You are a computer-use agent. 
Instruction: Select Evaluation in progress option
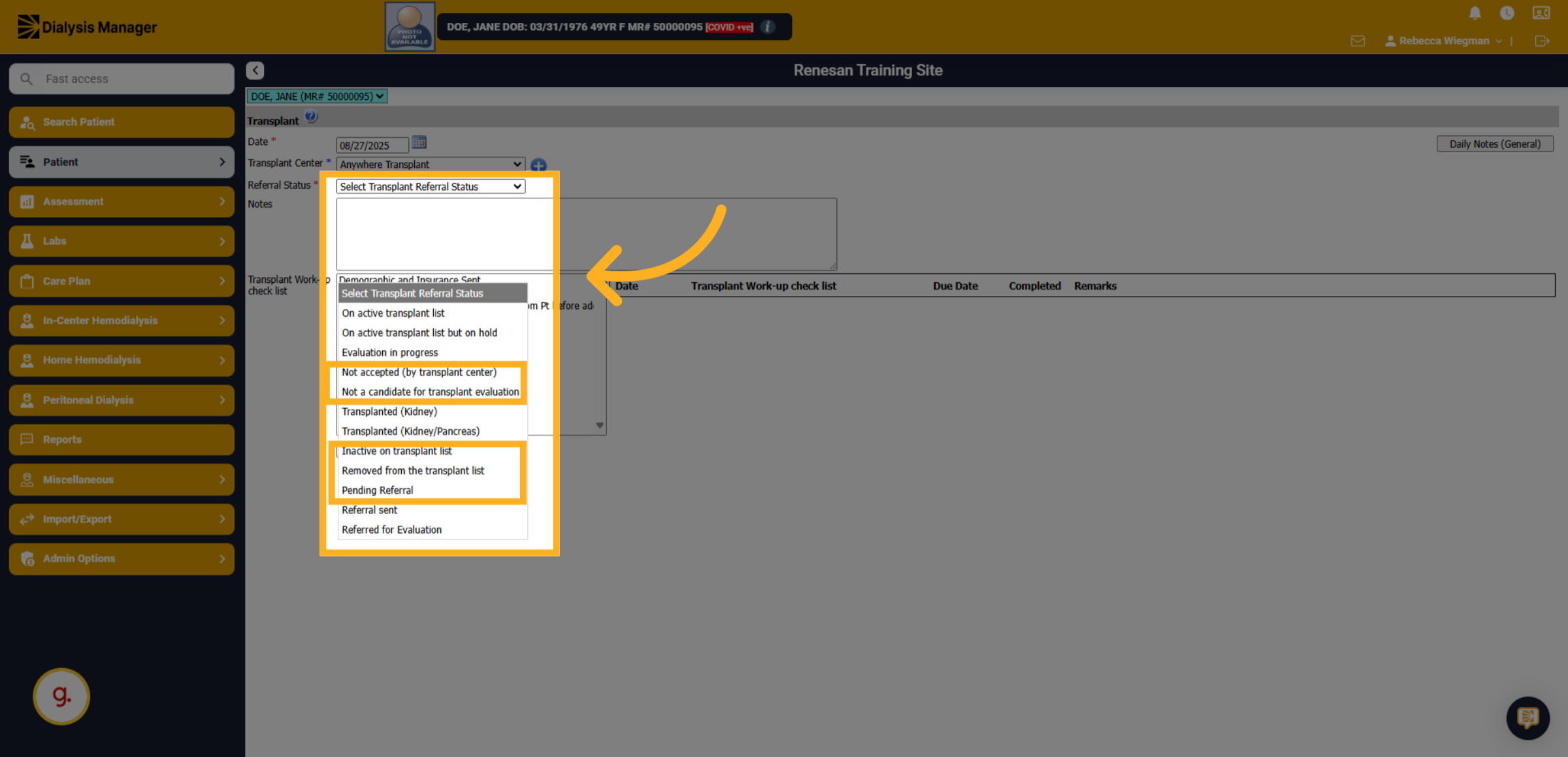tap(433, 353)
